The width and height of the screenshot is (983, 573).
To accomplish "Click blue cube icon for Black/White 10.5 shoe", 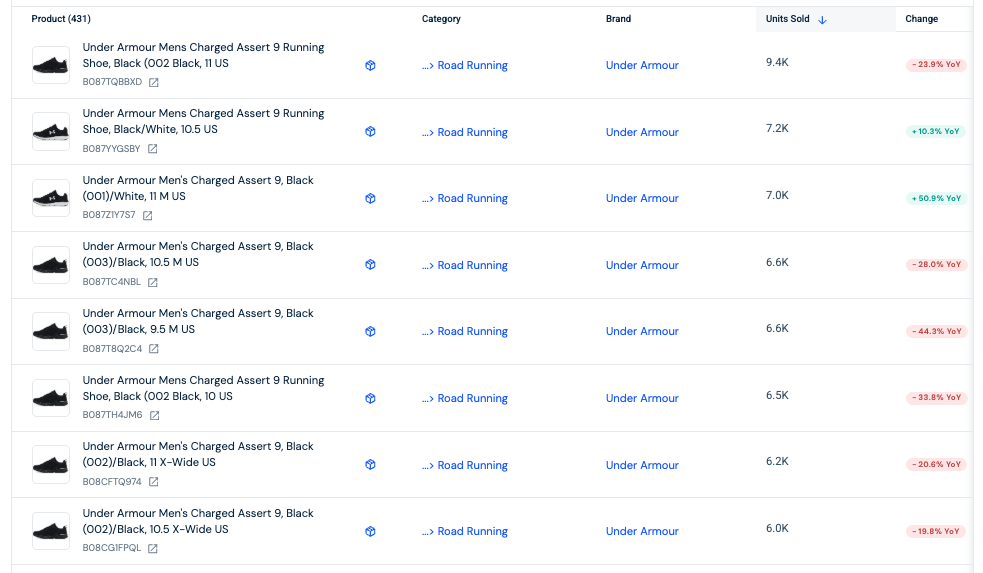I will 370,132.
